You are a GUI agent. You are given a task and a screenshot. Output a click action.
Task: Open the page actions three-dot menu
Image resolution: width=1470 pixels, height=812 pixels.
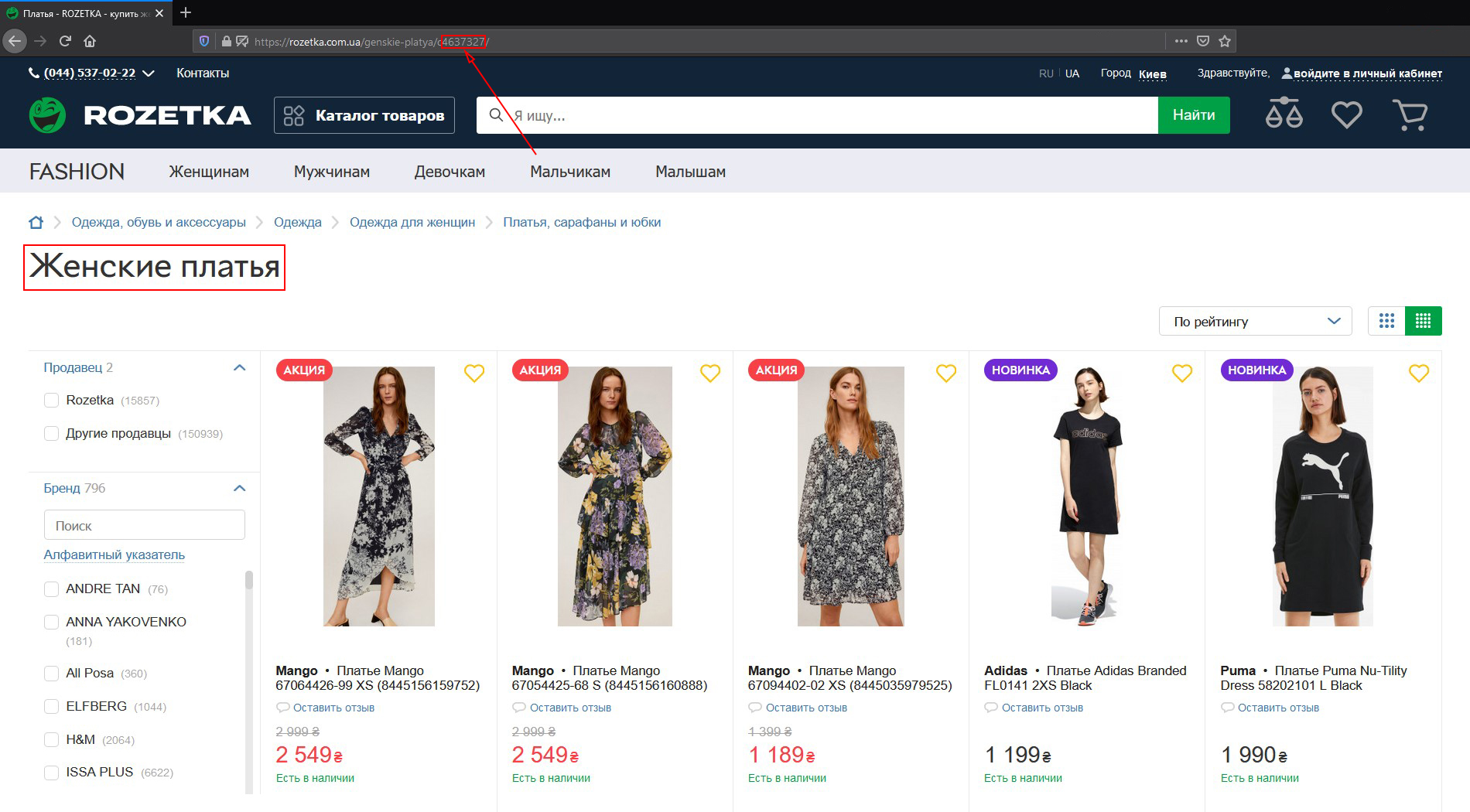pos(1181,41)
